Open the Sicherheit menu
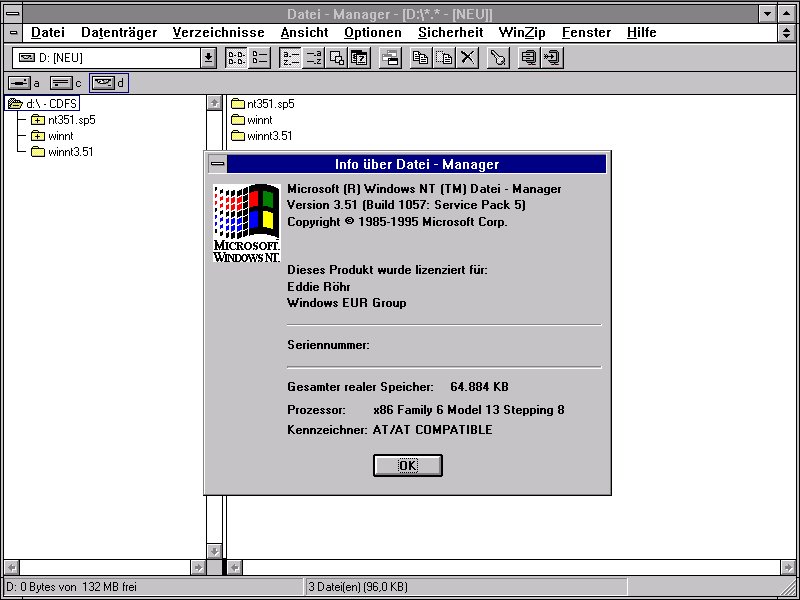Screen dimensions: 800x600 [x=450, y=32]
